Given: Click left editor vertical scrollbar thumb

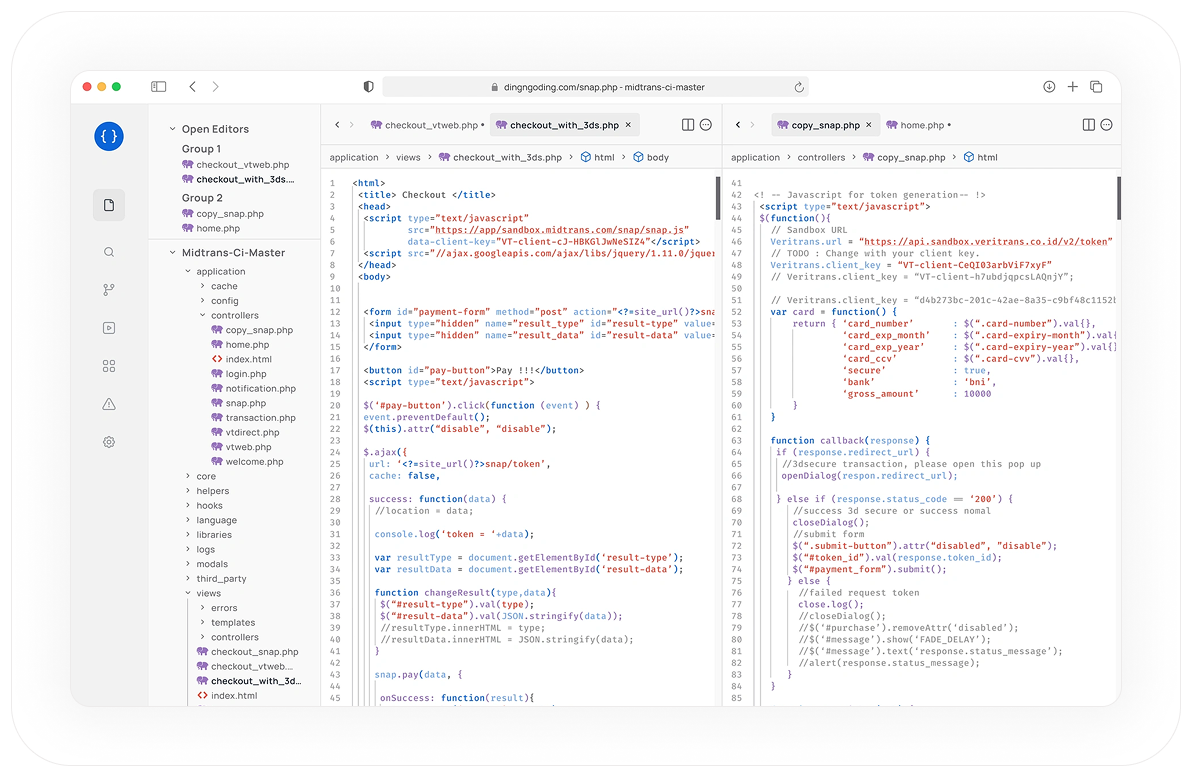Looking at the screenshot, I should [x=718, y=198].
